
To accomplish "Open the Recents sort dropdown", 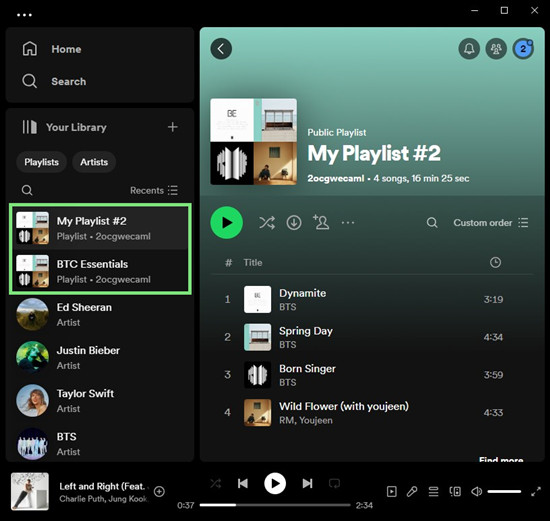I will 154,190.
